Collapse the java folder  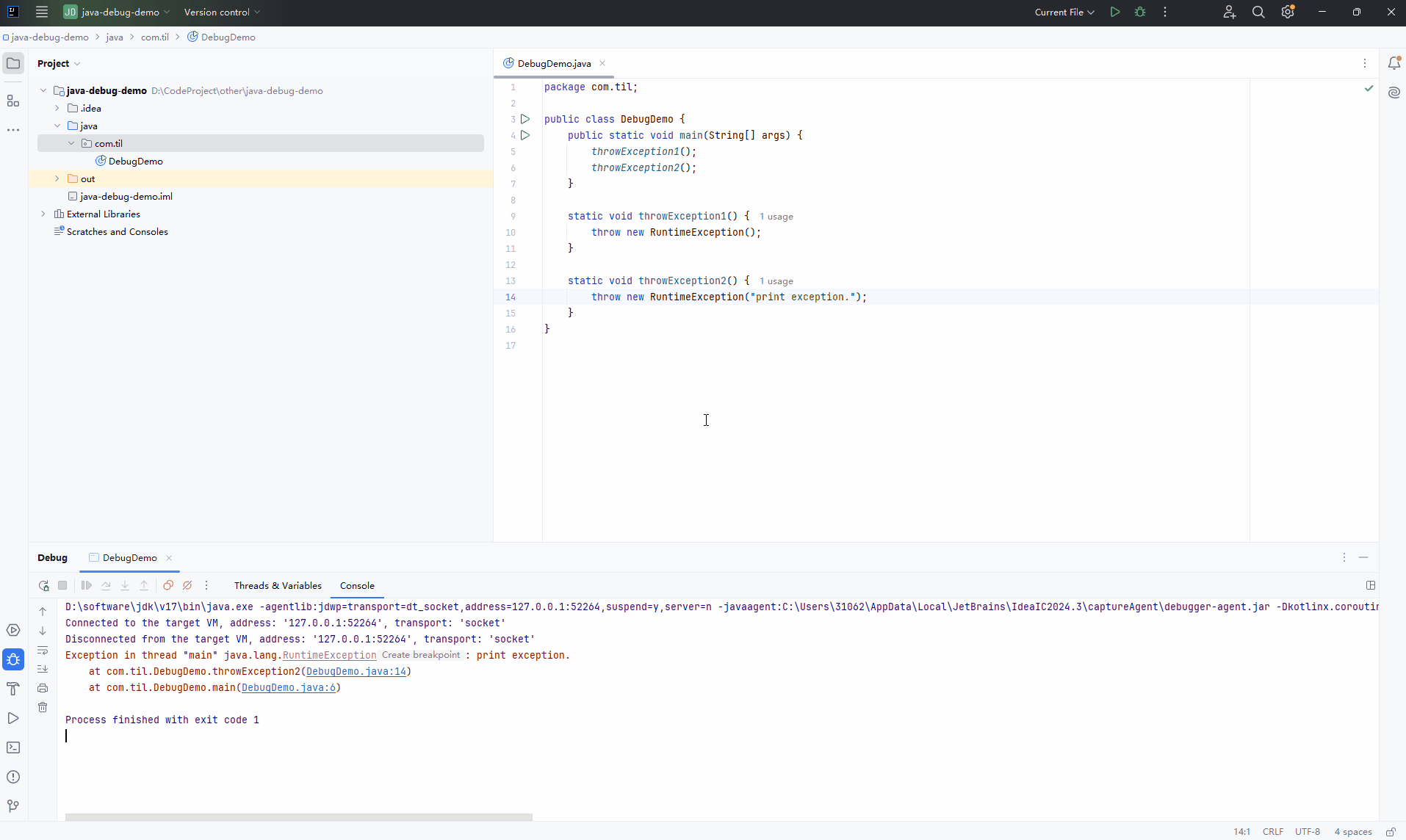coord(57,126)
